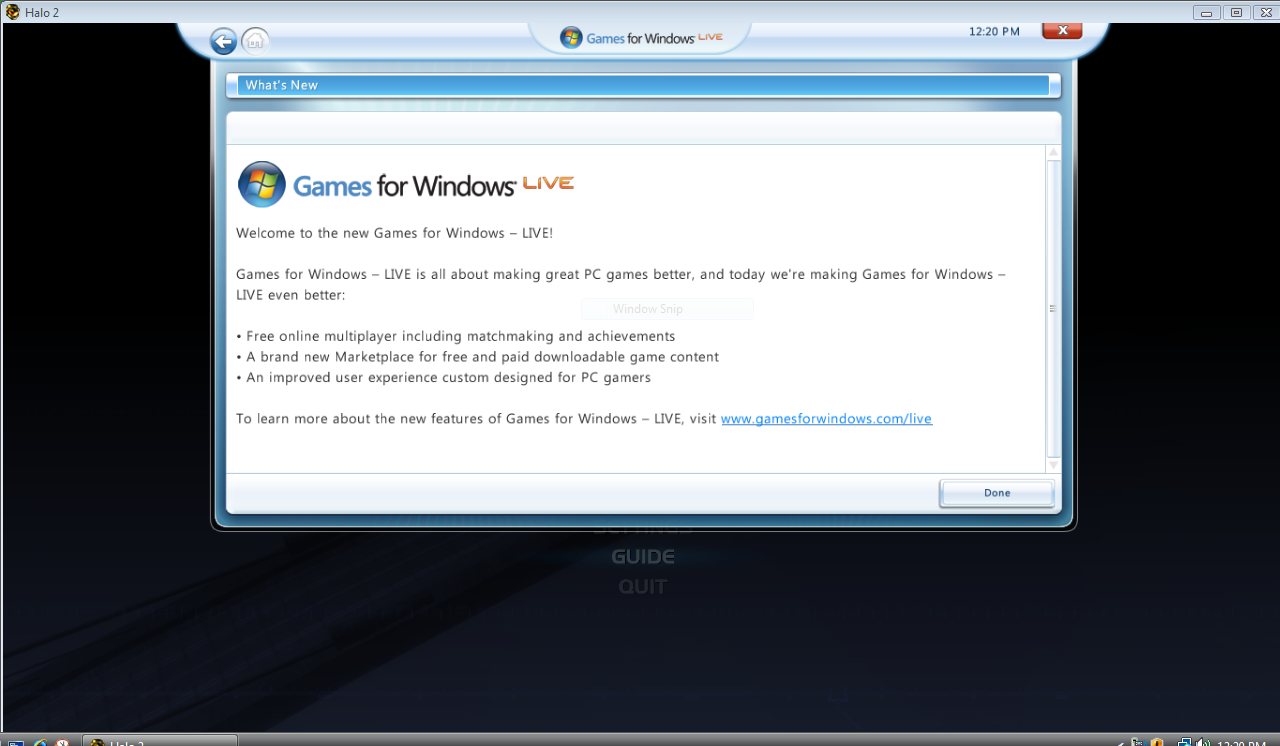The height and width of the screenshot is (746, 1280).
Task: Click the What's New header bar
Action: (x=640, y=85)
